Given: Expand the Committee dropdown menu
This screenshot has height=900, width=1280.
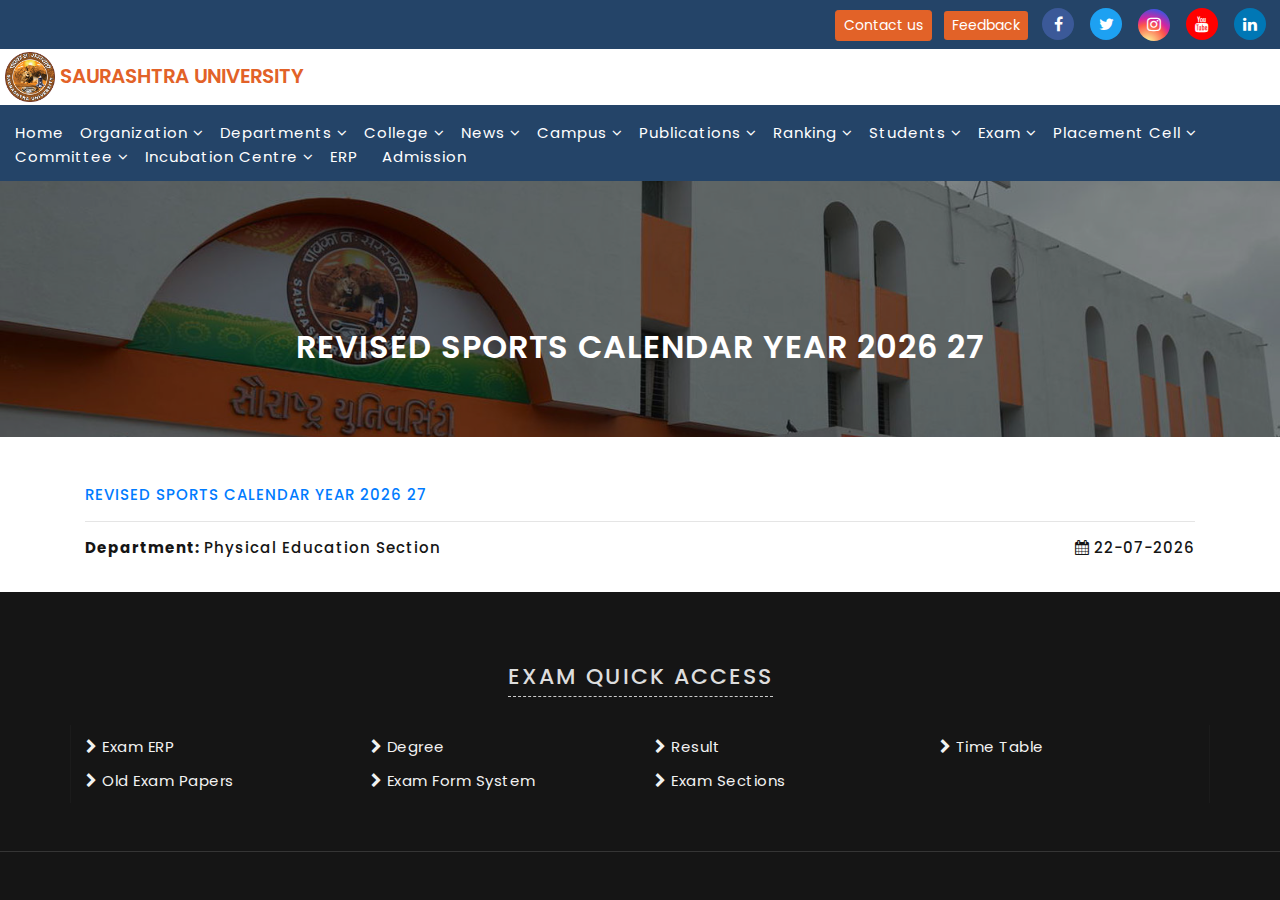Looking at the screenshot, I should point(71,157).
